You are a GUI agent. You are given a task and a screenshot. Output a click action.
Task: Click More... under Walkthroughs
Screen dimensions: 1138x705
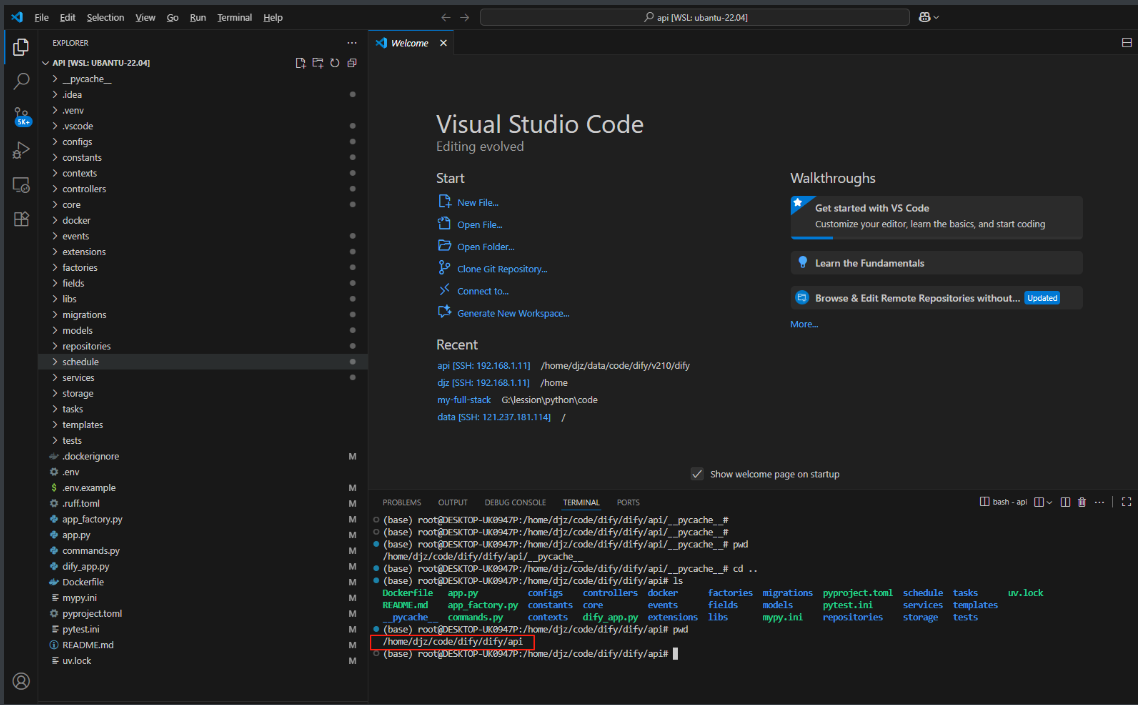pyautogui.click(x=804, y=325)
